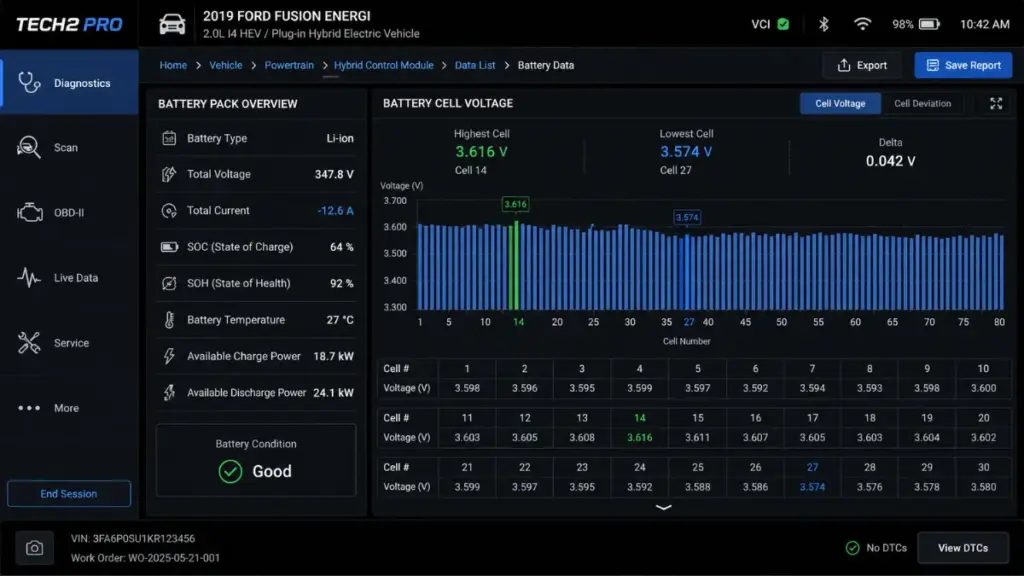Viewport: 1024px width, 576px height.
Task: Click the Total Voltage row icon
Action: (x=169, y=174)
